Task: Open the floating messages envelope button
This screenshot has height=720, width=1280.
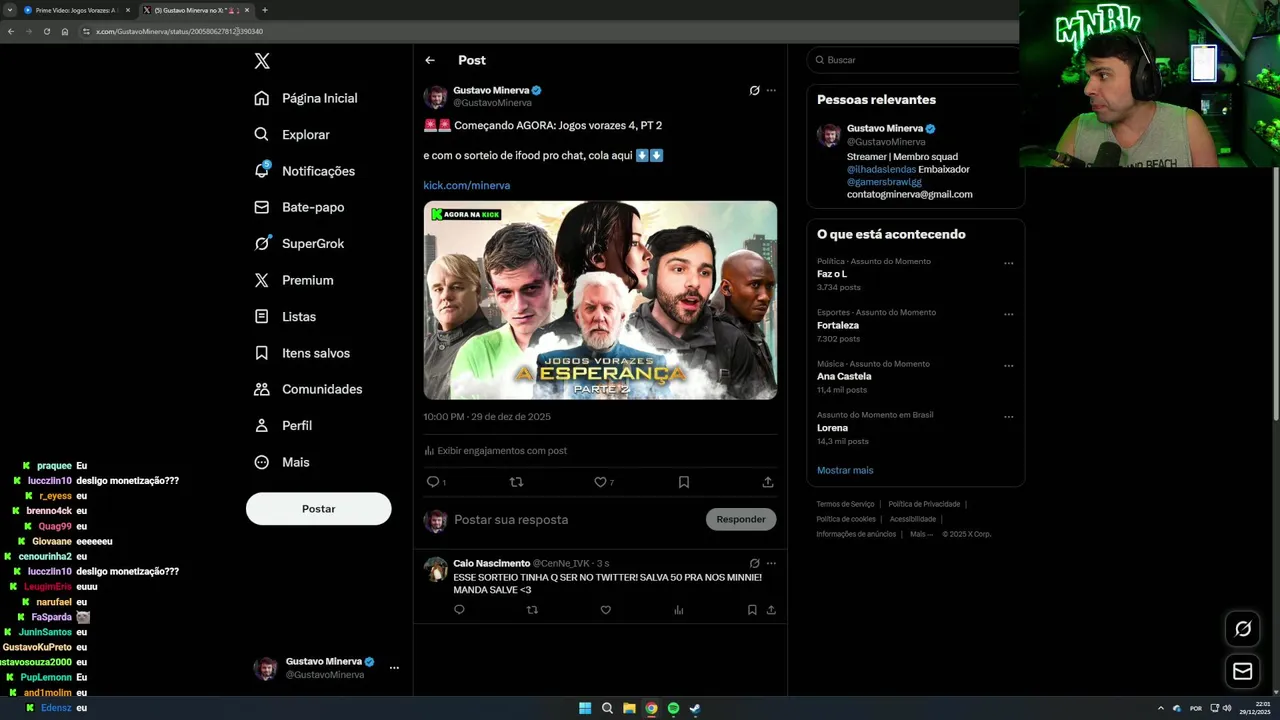Action: coord(1243,672)
